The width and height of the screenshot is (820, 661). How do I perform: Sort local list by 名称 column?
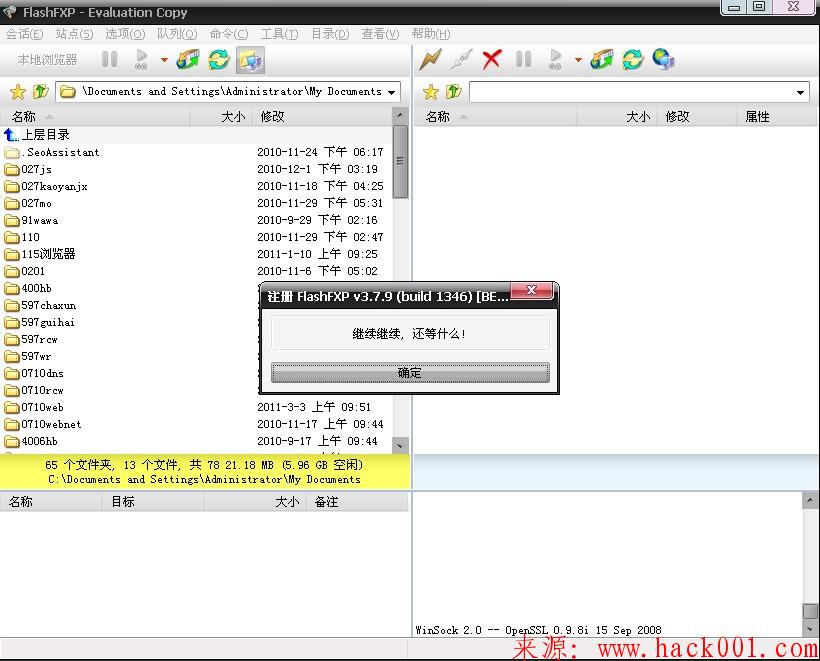(x=95, y=117)
